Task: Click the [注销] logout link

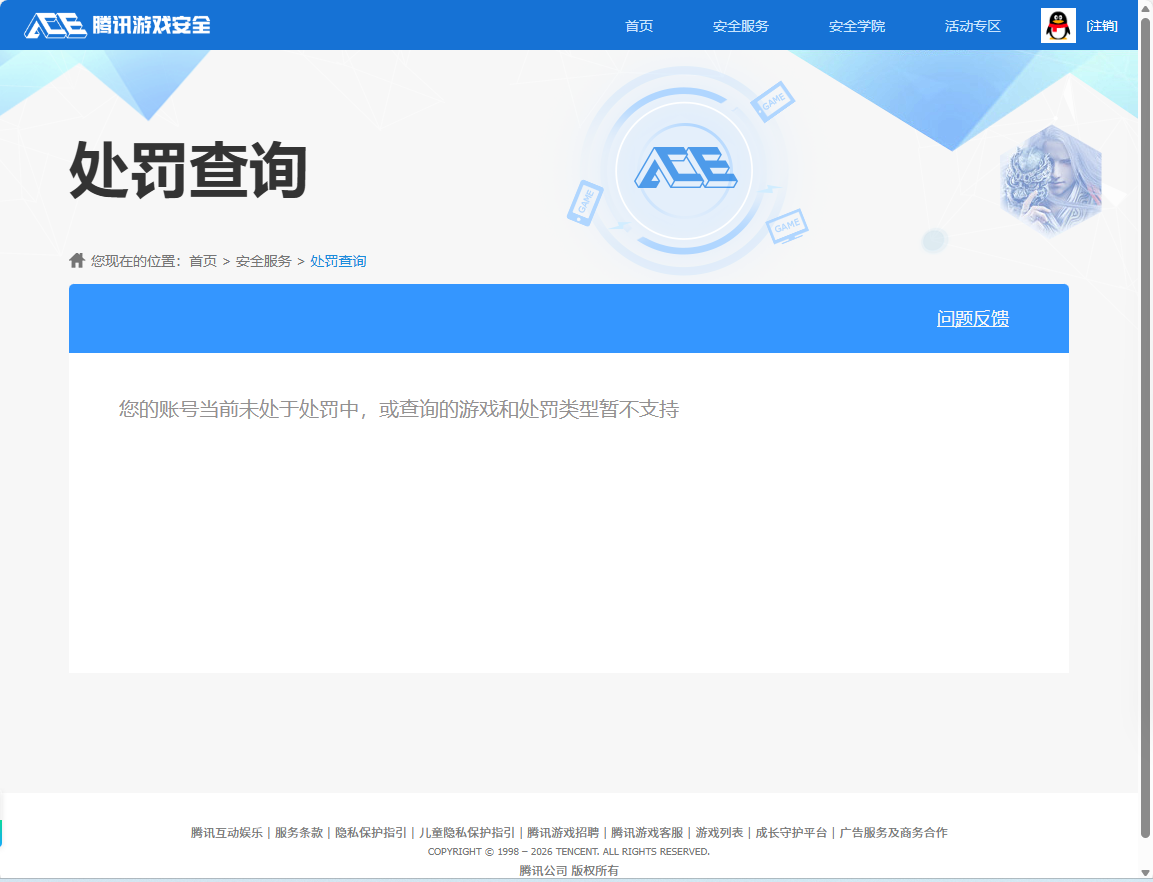Action: pos(1101,26)
